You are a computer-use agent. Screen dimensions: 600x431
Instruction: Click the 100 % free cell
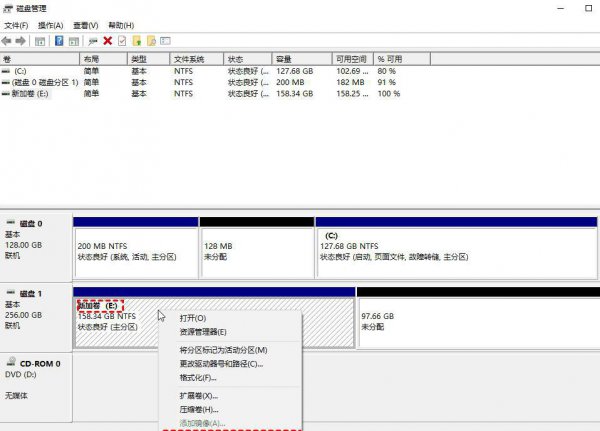tap(389, 94)
